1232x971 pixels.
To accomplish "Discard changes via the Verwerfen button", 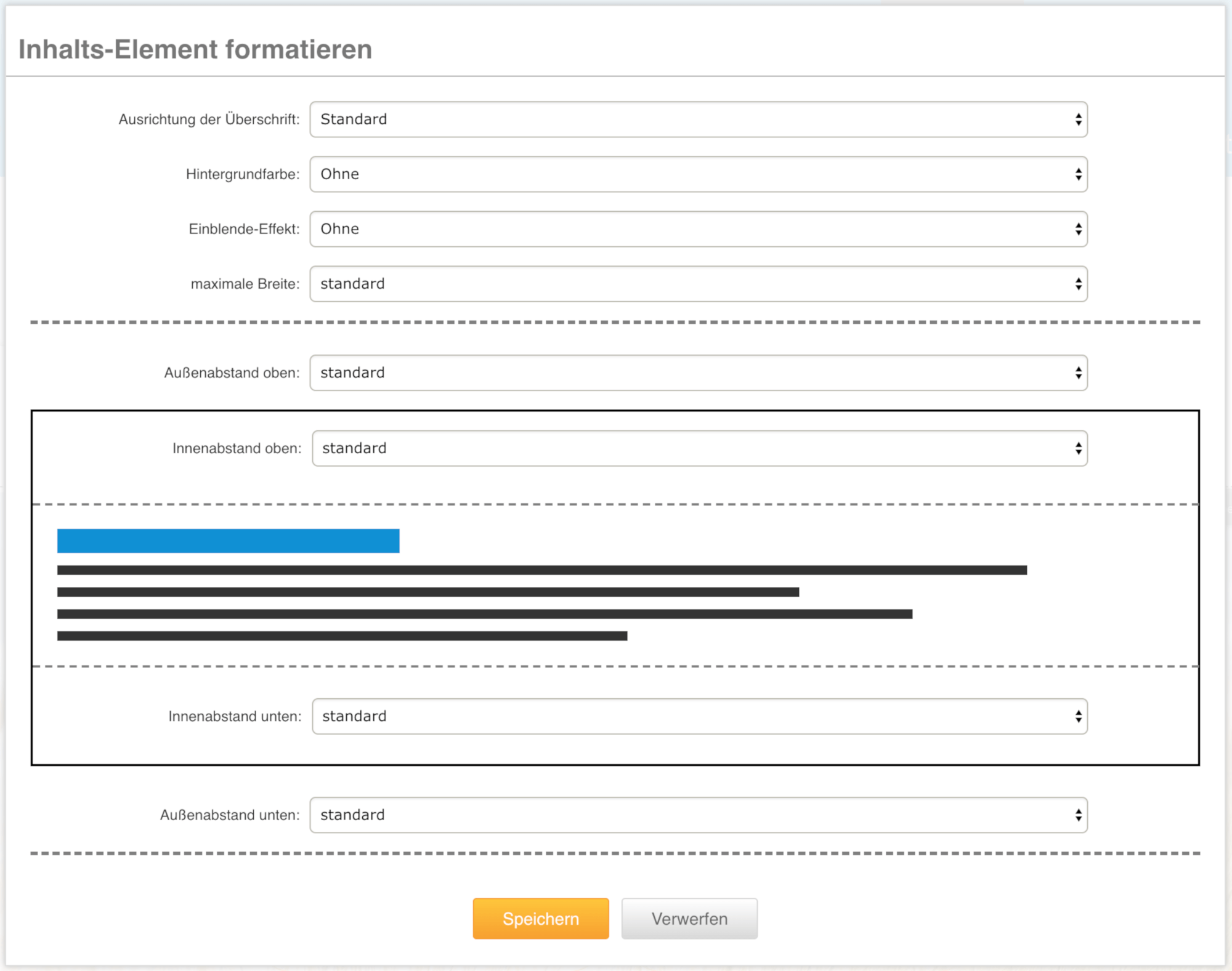I will point(689,918).
